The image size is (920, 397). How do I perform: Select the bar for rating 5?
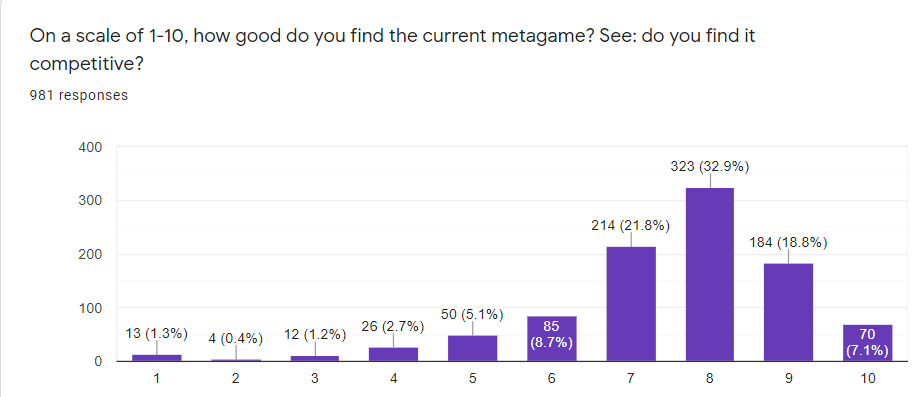coord(473,348)
